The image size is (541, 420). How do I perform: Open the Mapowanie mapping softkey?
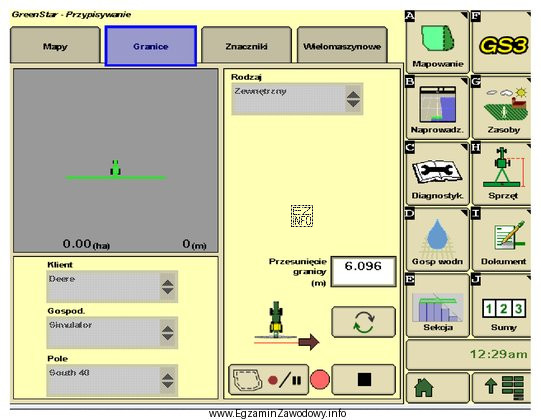pyautogui.click(x=437, y=42)
